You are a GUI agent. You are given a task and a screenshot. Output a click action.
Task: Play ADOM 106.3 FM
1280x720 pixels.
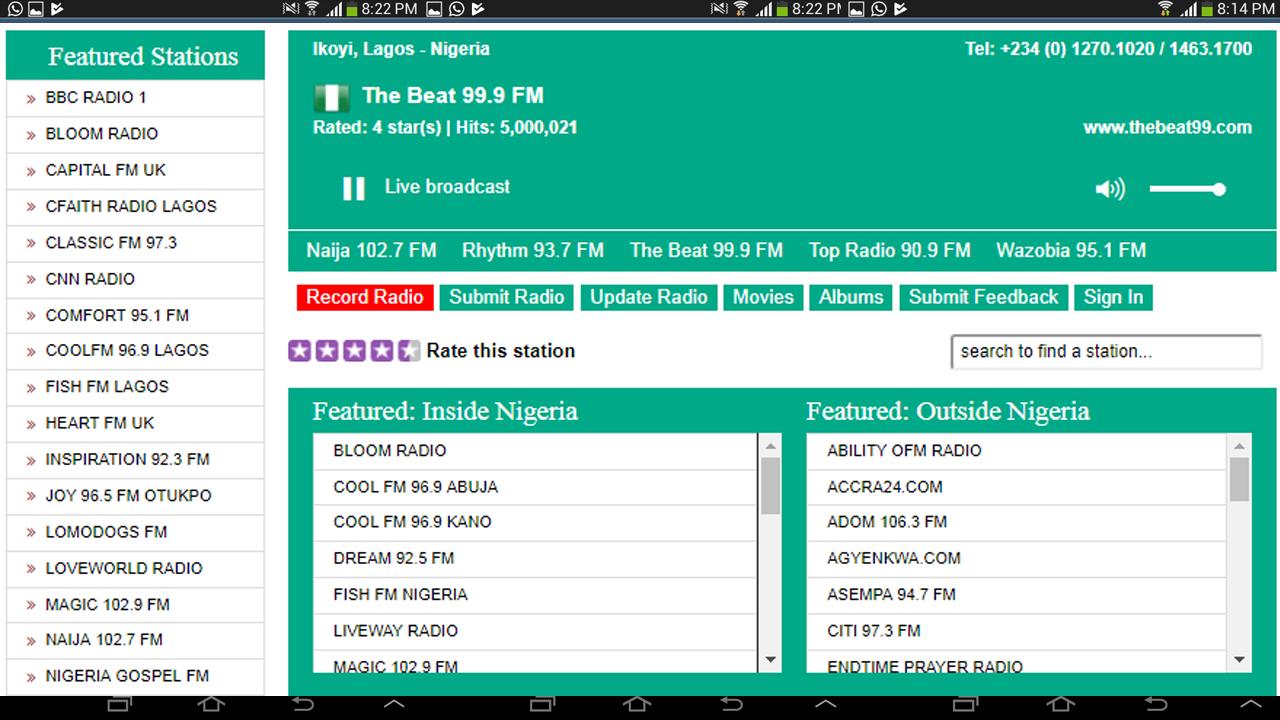point(1017,523)
